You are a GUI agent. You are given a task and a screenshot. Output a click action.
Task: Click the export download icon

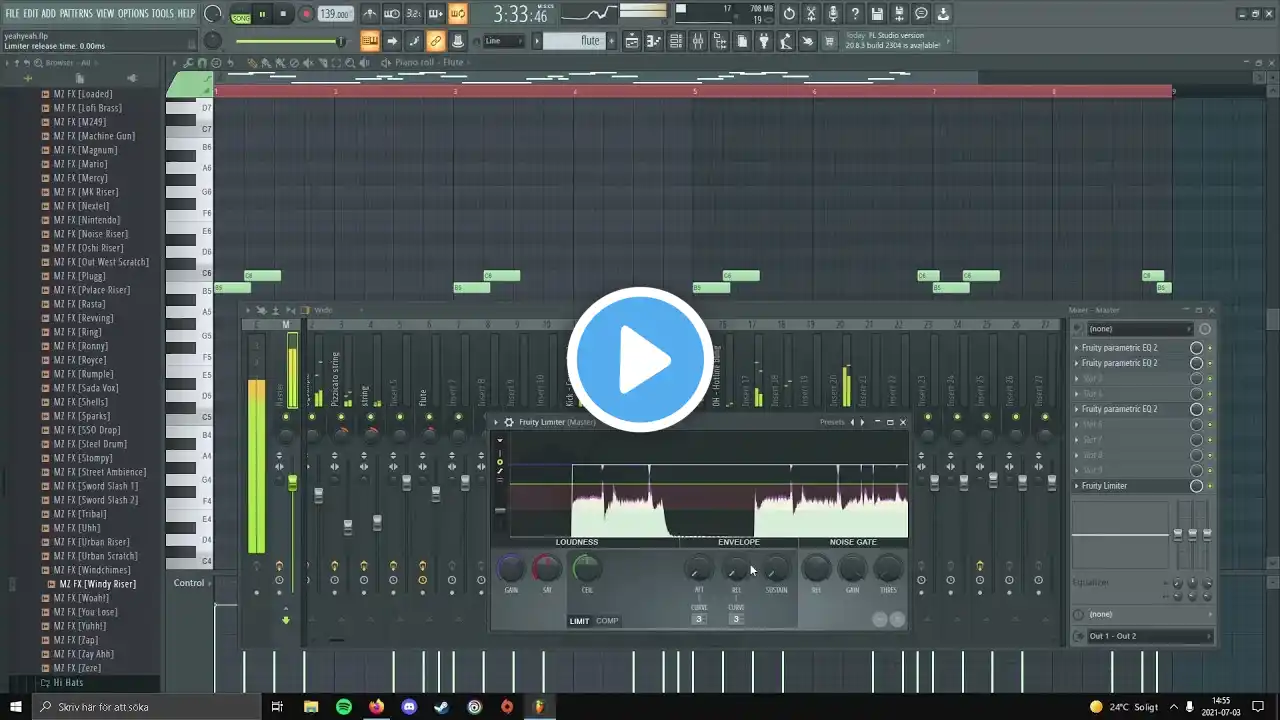pos(943,14)
